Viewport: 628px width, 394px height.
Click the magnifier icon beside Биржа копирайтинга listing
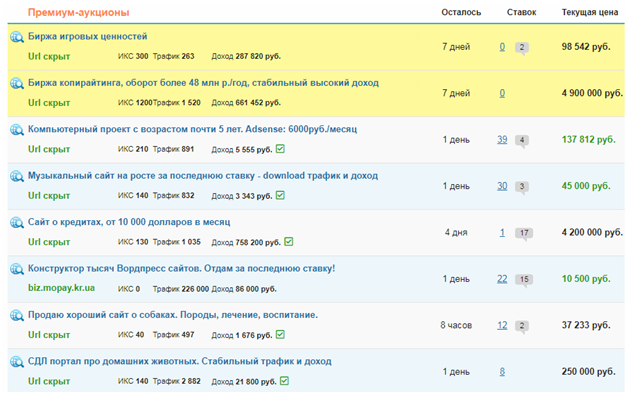pos(17,84)
